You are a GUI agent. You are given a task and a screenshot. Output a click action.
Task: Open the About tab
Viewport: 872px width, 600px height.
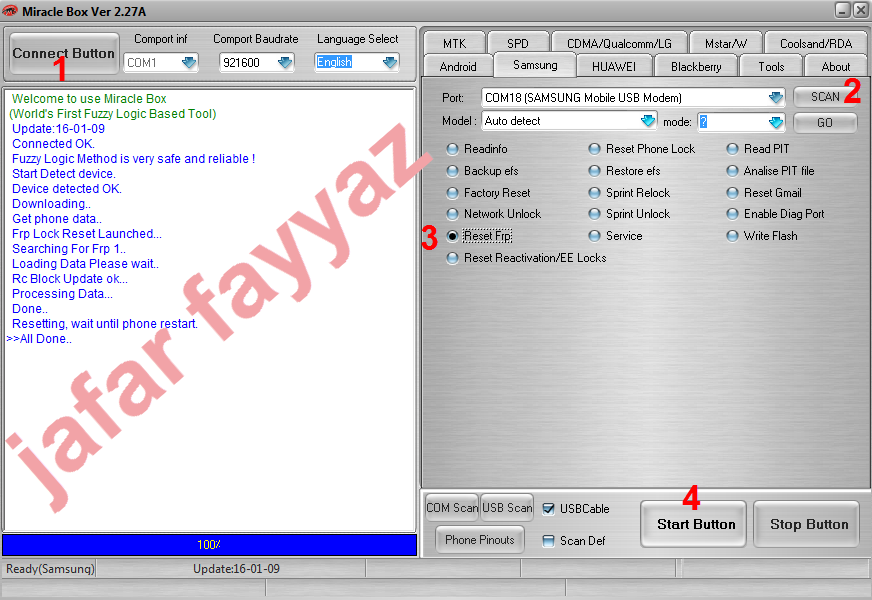tap(835, 66)
